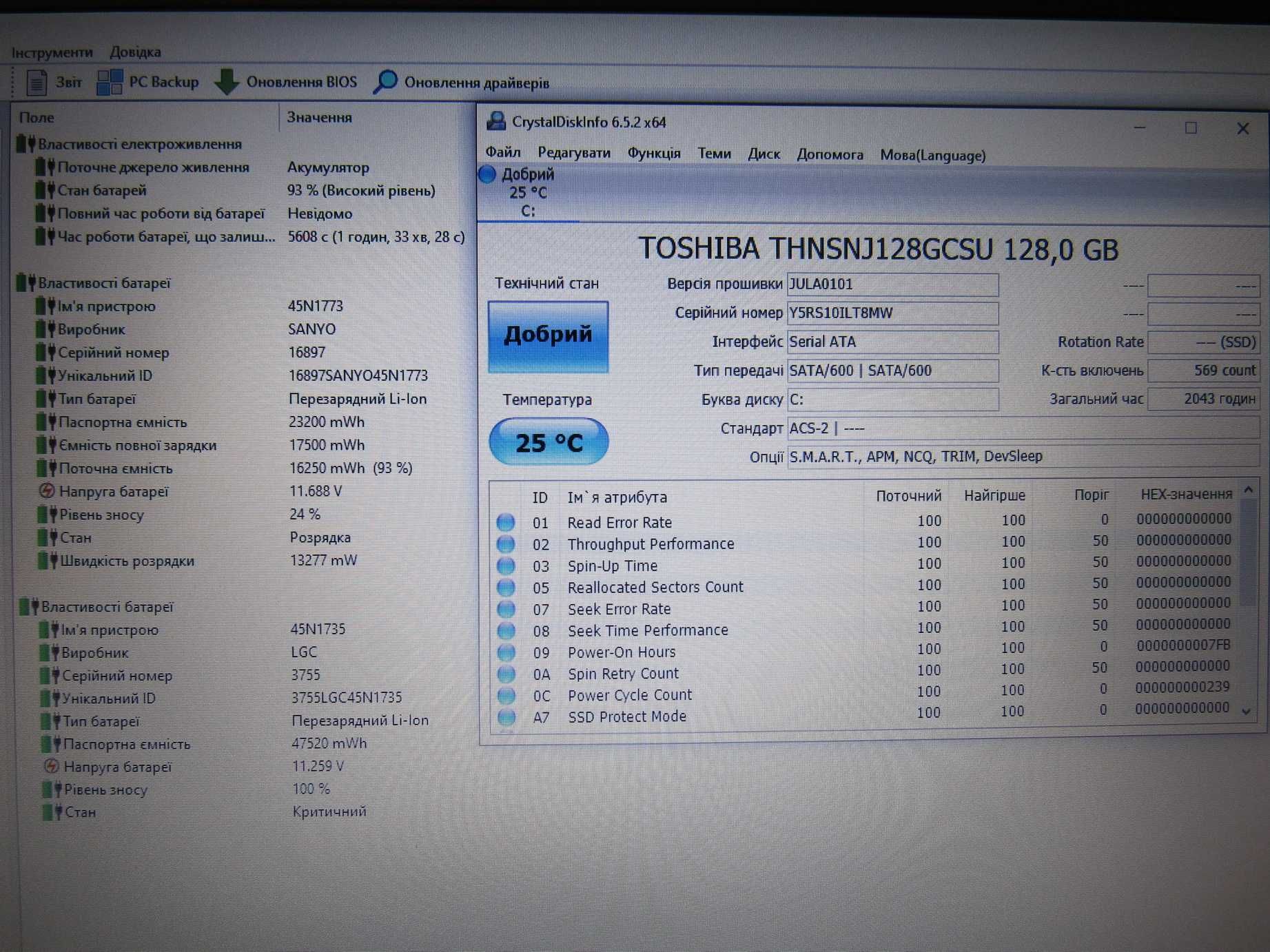1270x952 pixels.
Task: Open the Довідка menu in the background window
Action: coord(135,52)
